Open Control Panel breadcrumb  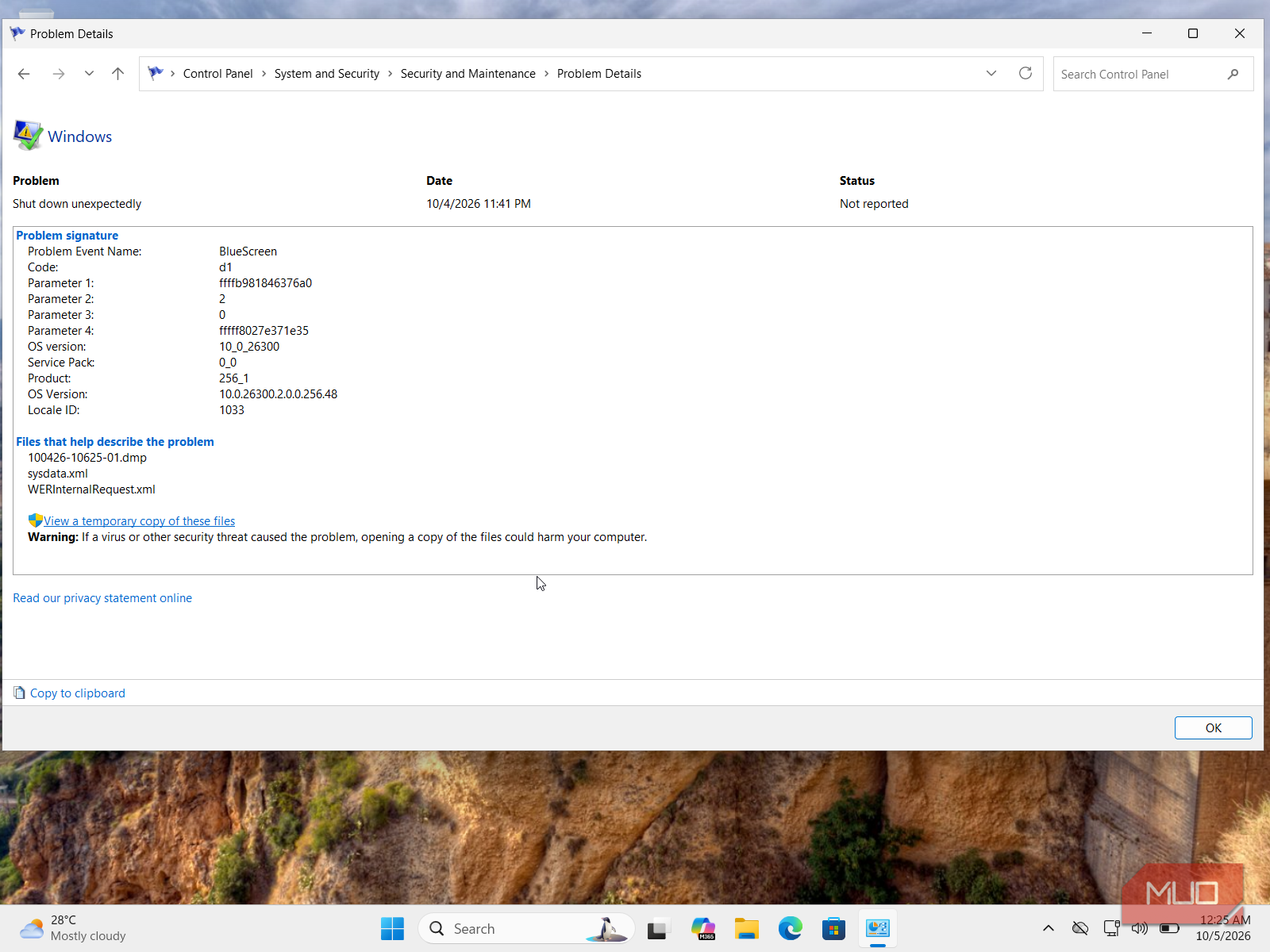click(217, 74)
